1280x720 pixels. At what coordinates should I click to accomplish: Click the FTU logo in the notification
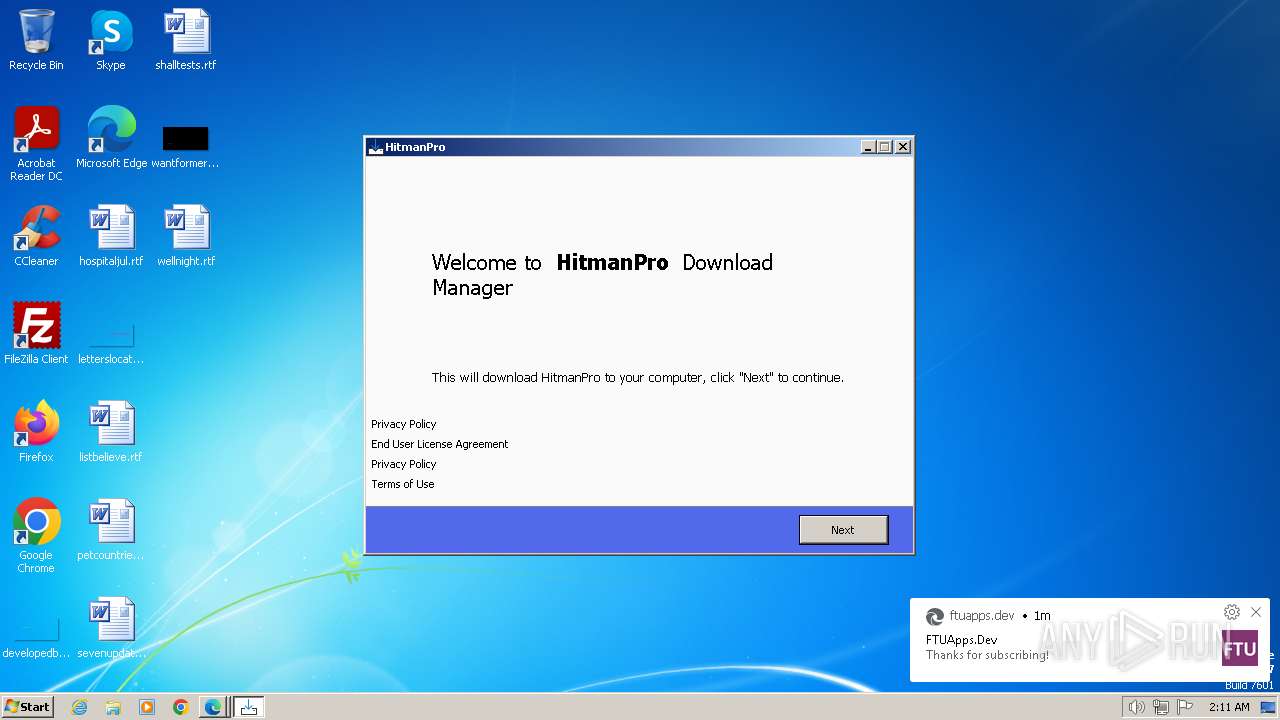(x=1240, y=648)
